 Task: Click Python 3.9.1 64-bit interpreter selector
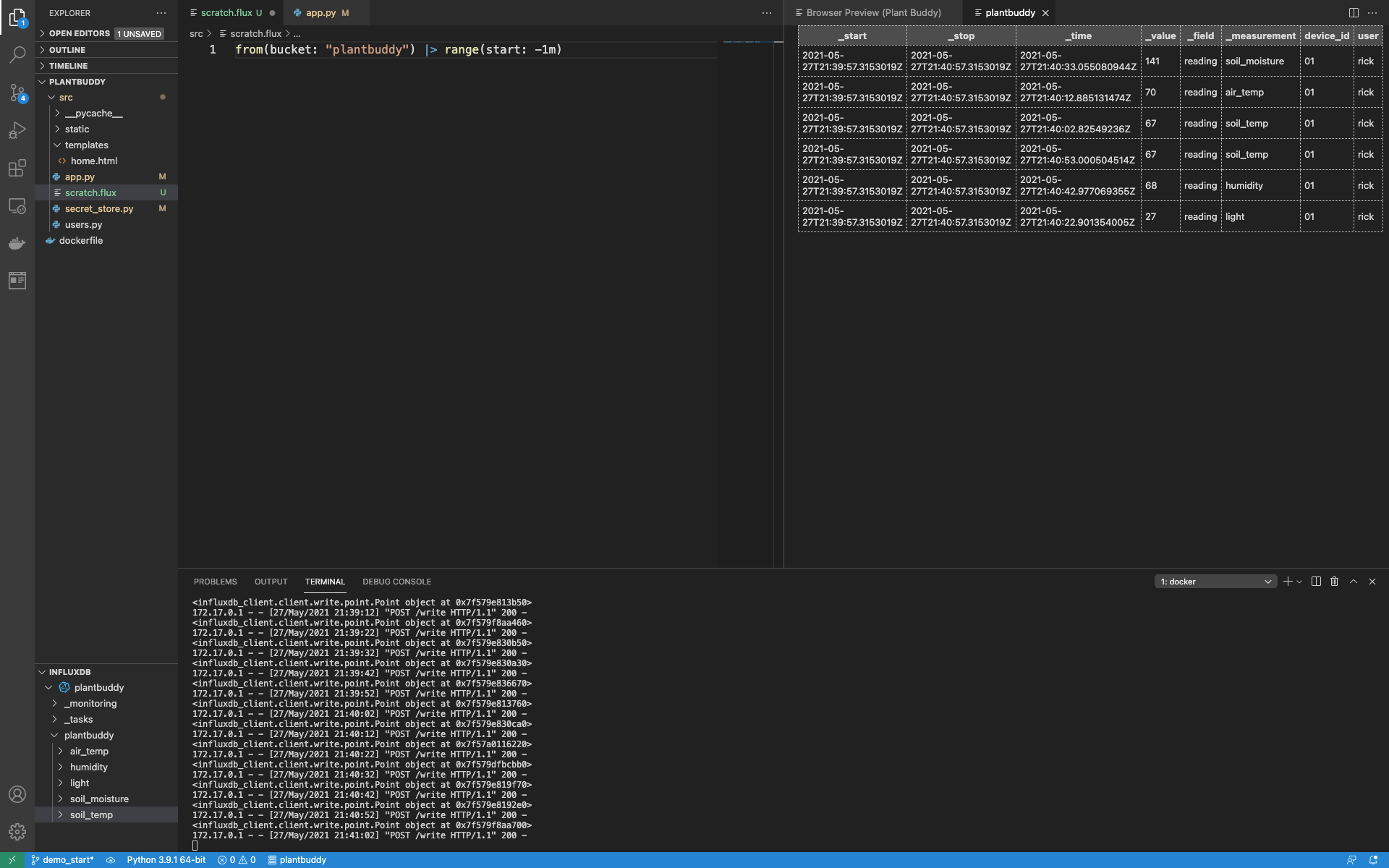[x=166, y=860]
